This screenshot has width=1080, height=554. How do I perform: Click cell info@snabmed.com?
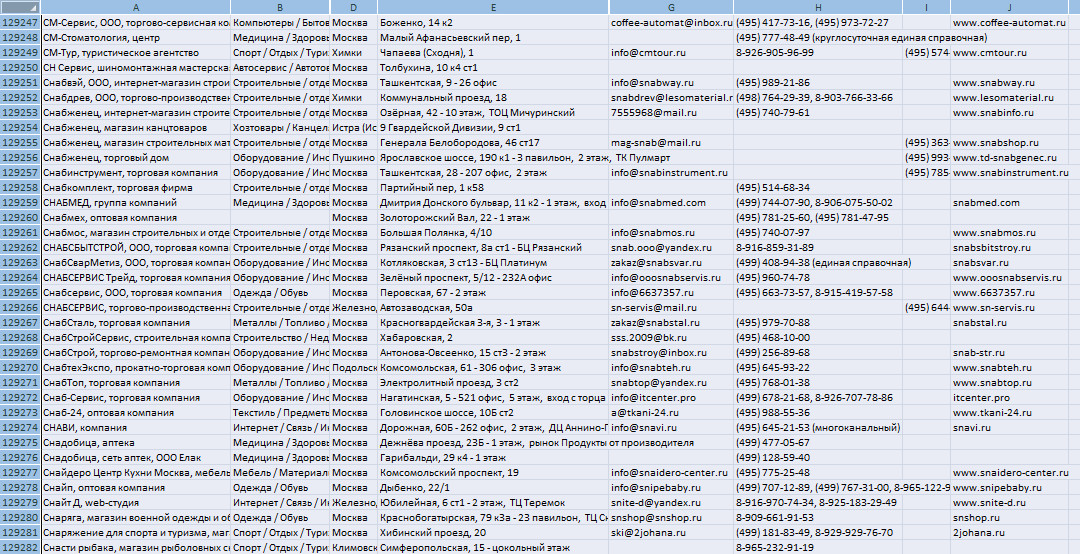tap(672, 203)
